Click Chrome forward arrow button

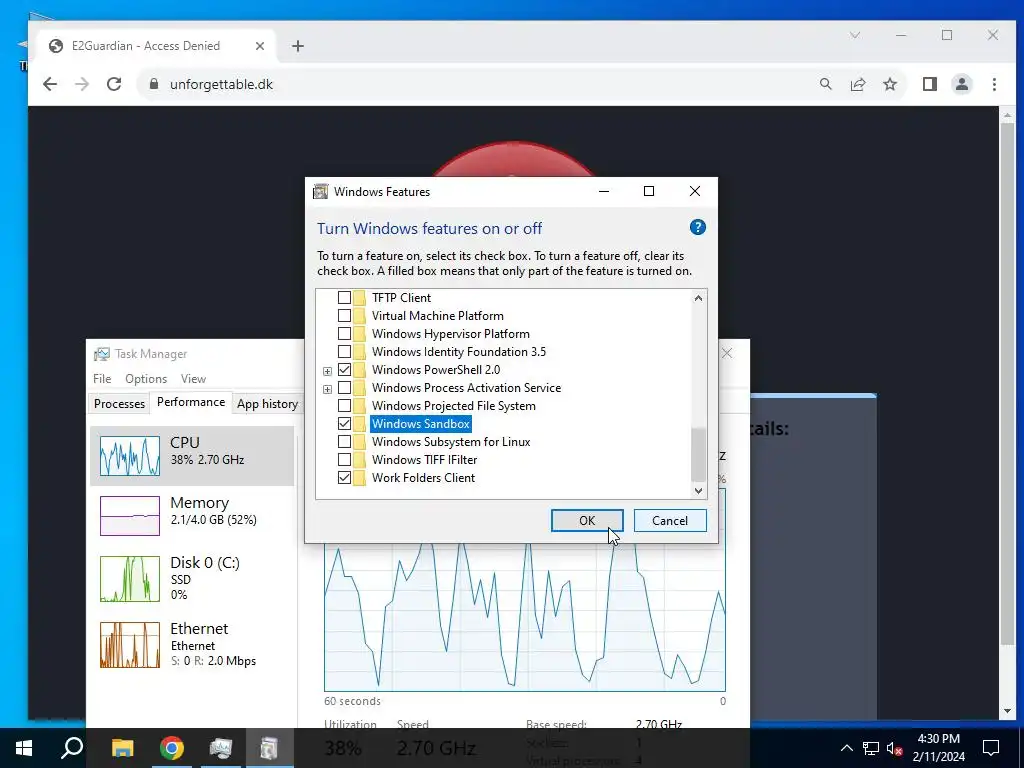(x=82, y=84)
